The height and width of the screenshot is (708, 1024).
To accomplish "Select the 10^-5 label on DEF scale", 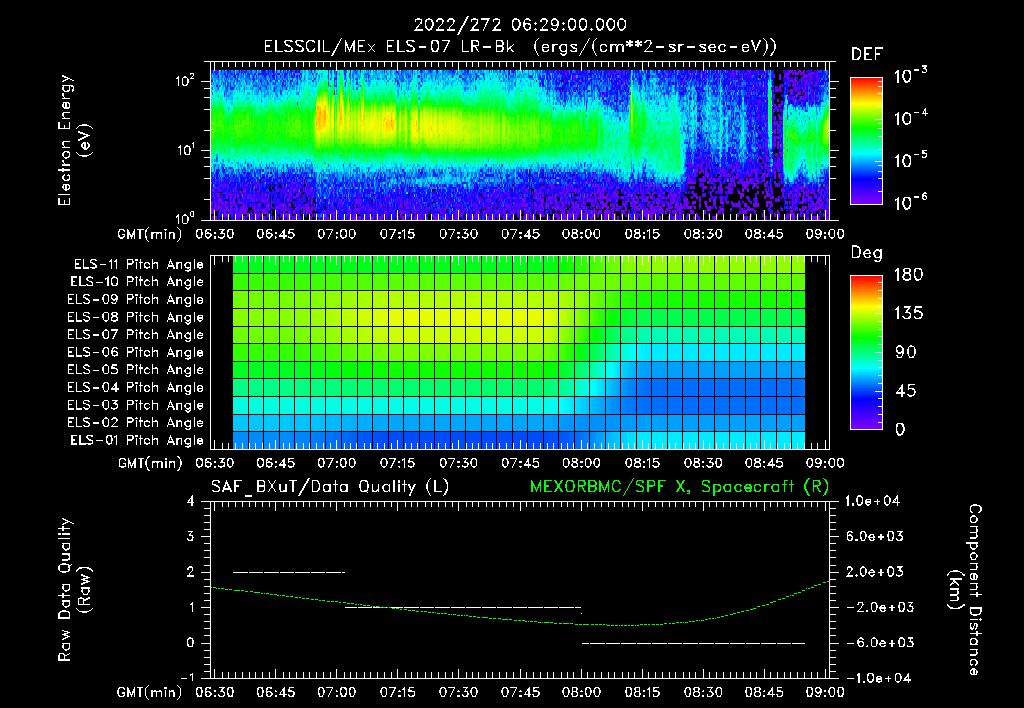I will click(x=910, y=160).
